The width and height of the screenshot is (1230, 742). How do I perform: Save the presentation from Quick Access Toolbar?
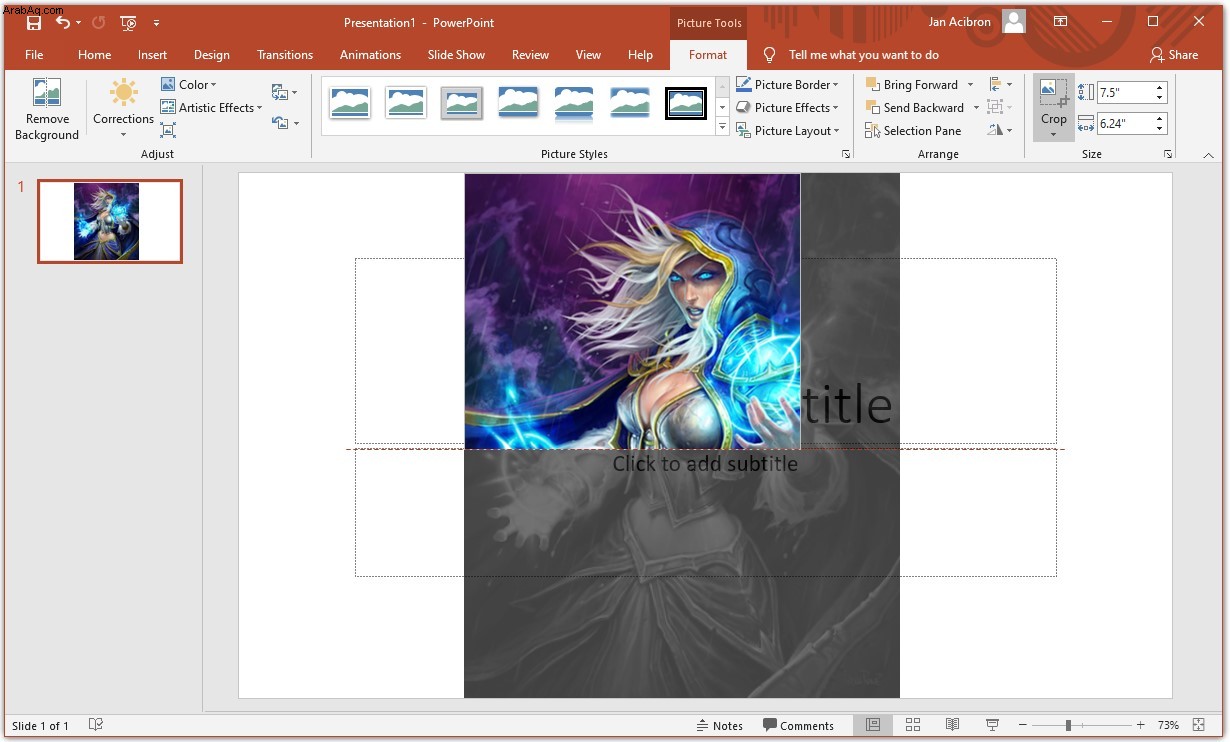(33, 22)
